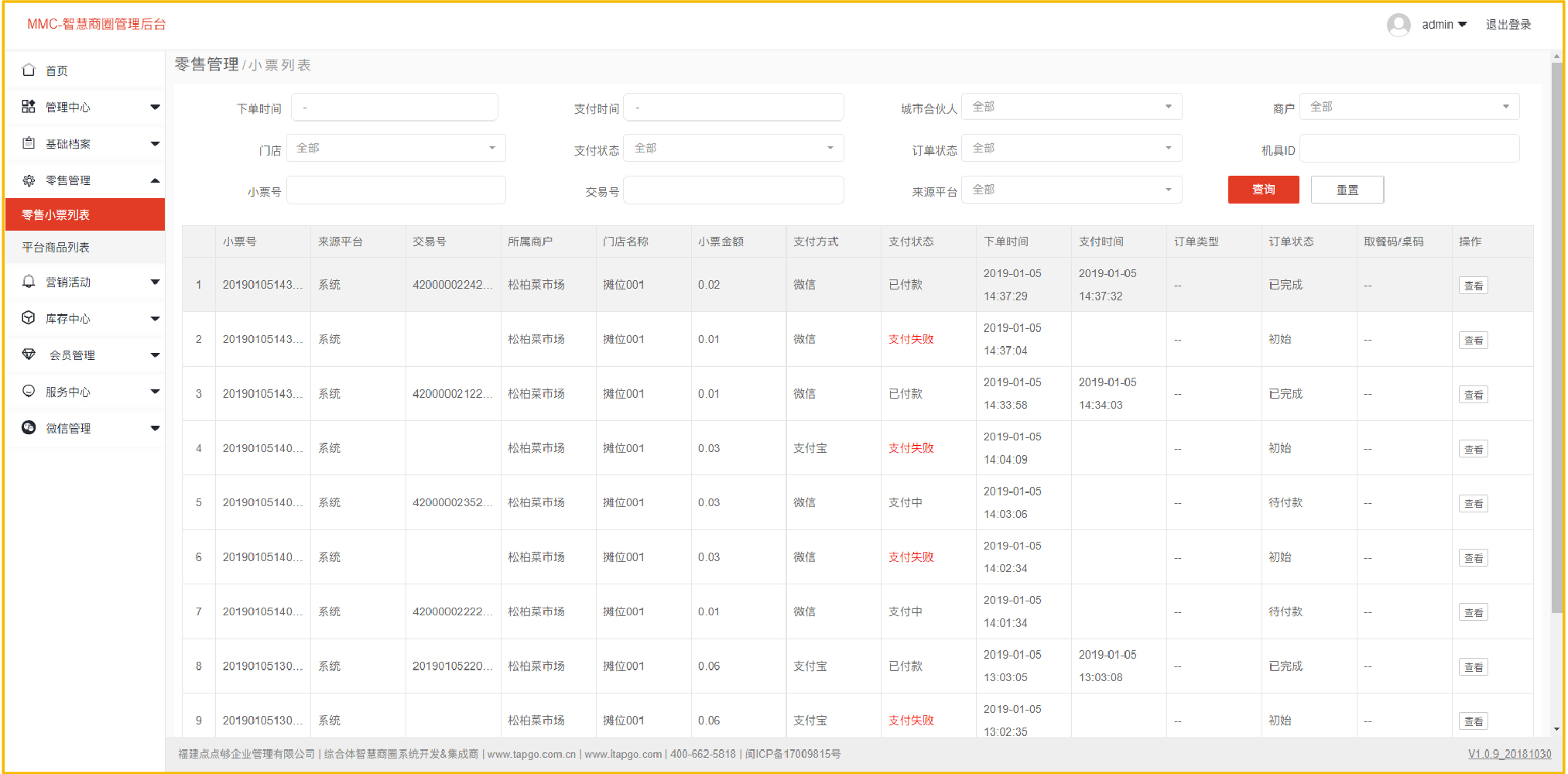Click the scrollbar down arrow
1568x774 pixels.
(x=1556, y=729)
